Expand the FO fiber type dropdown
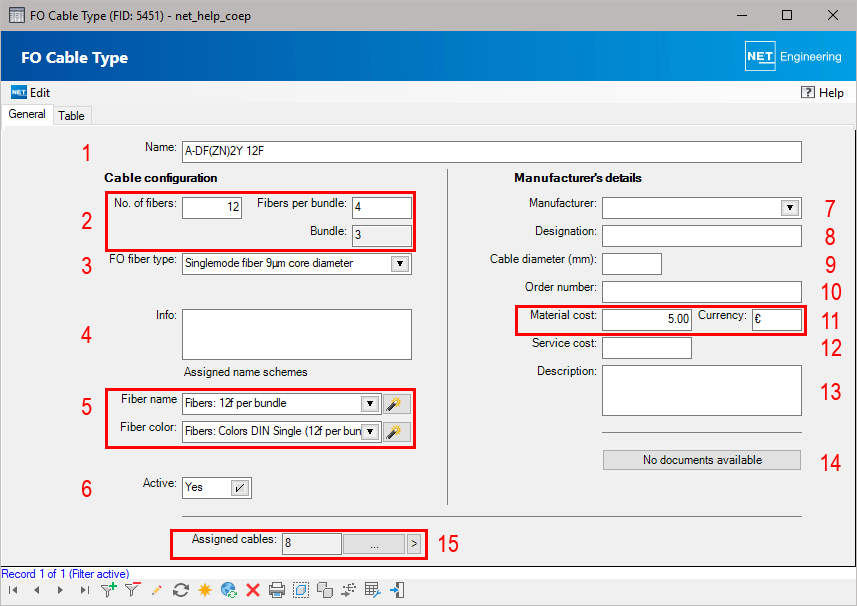Screen dimensions: 857x606 (400, 263)
